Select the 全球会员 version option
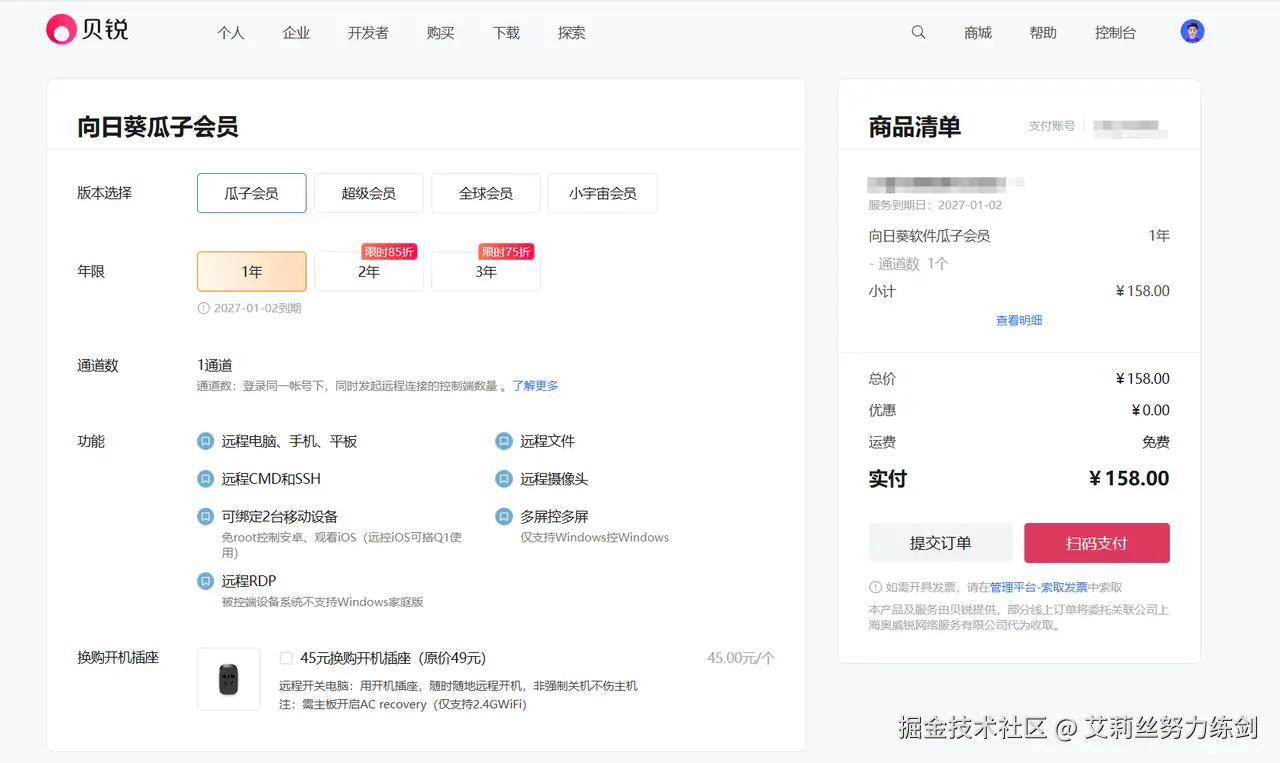1280x763 pixels. pyautogui.click(x=486, y=193)
